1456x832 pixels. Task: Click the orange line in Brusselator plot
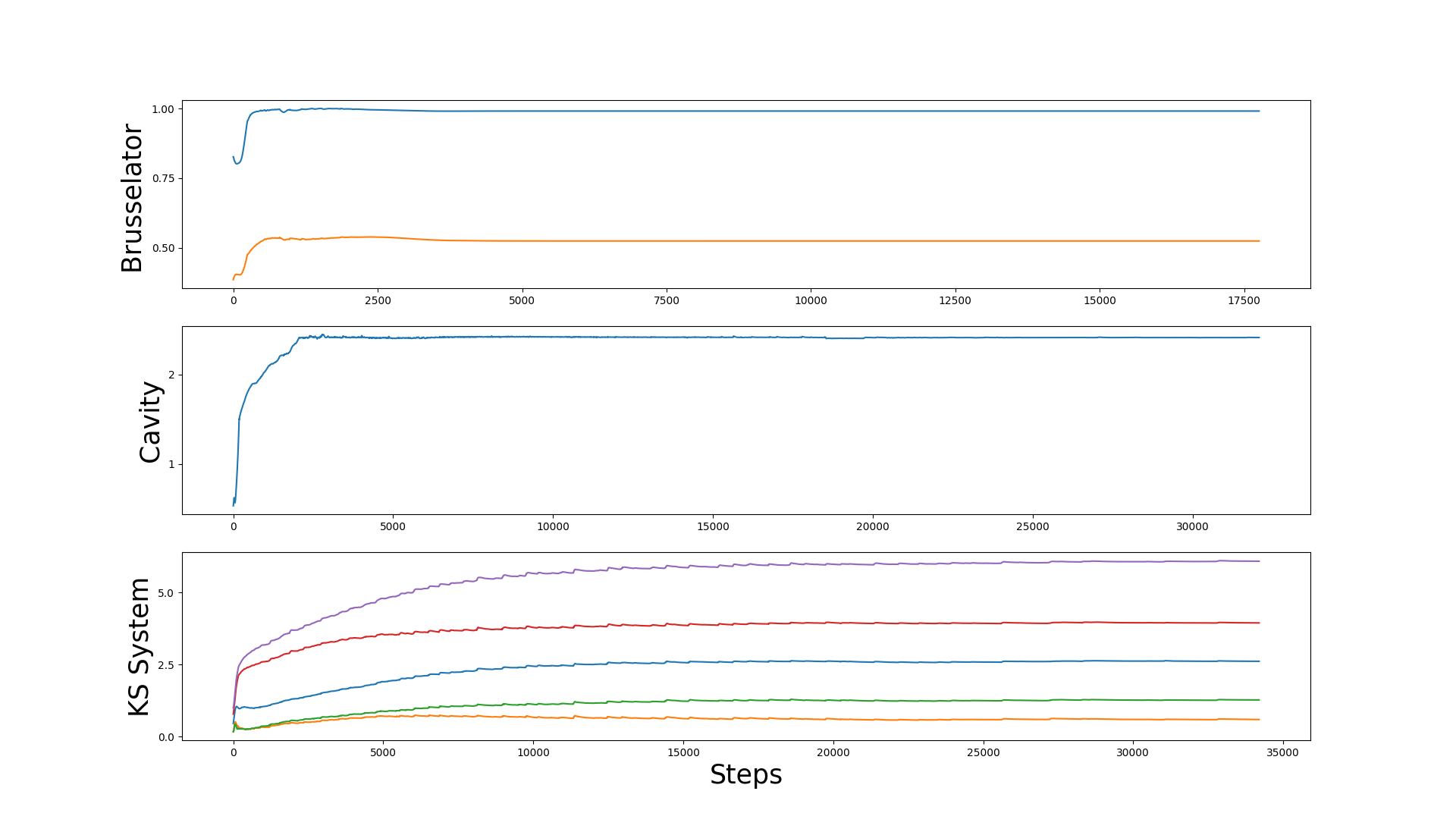point(758,241)
